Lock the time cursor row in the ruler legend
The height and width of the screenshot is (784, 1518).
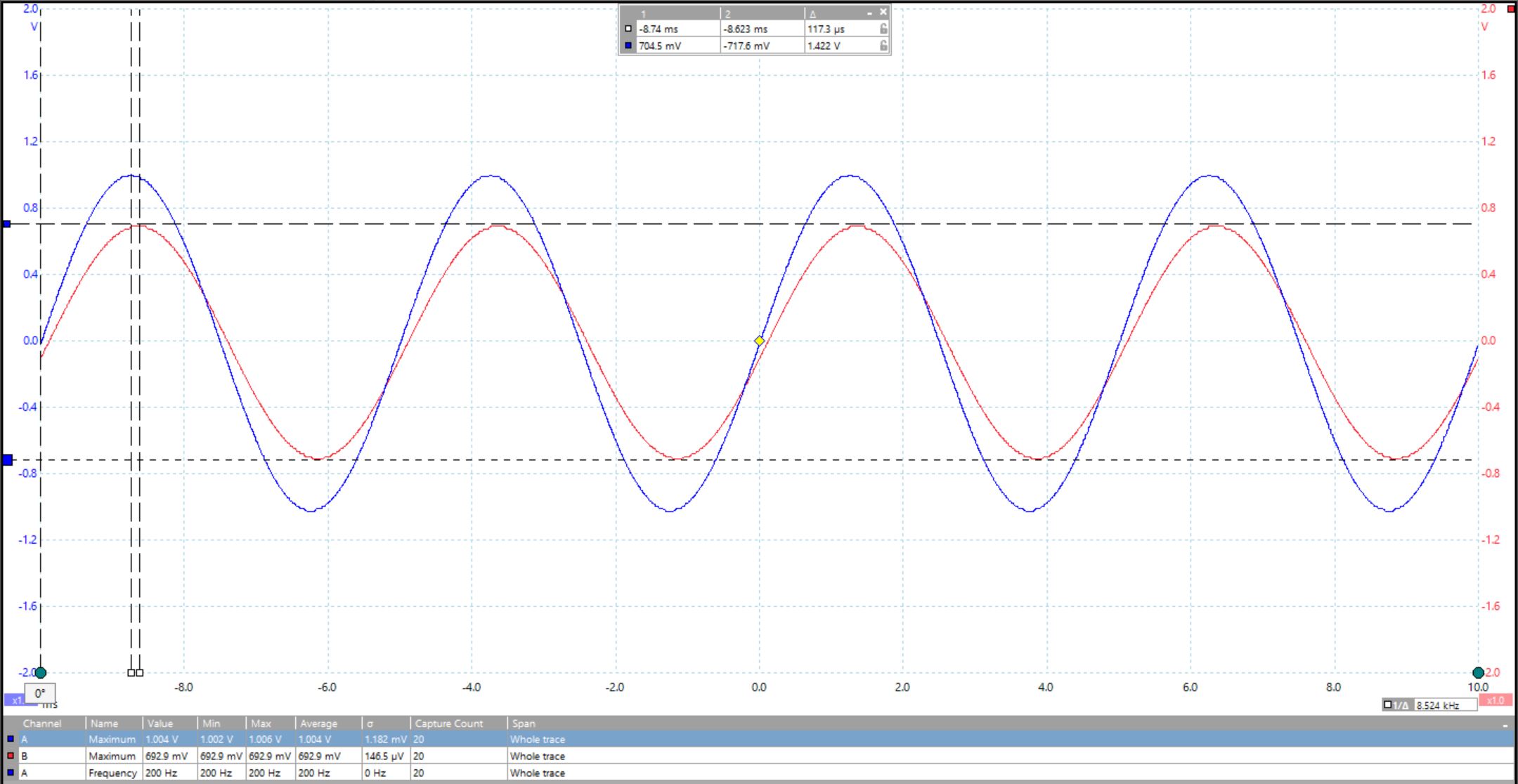tap(883, 29)
